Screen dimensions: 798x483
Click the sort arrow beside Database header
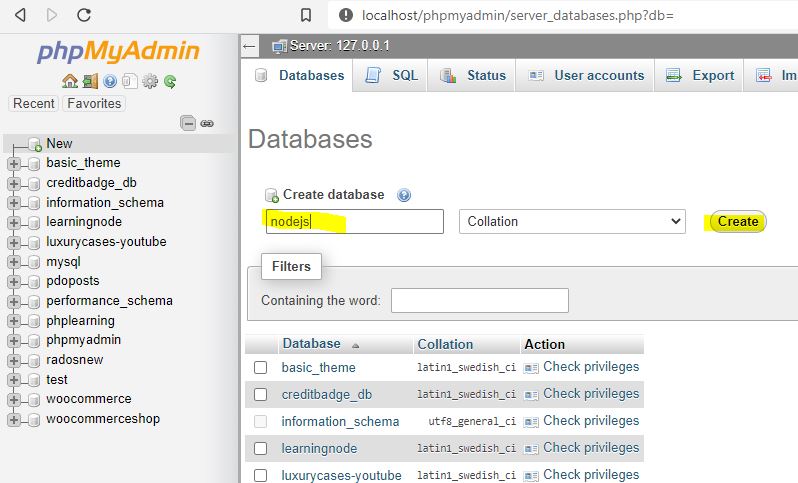[x=355, y=346]
